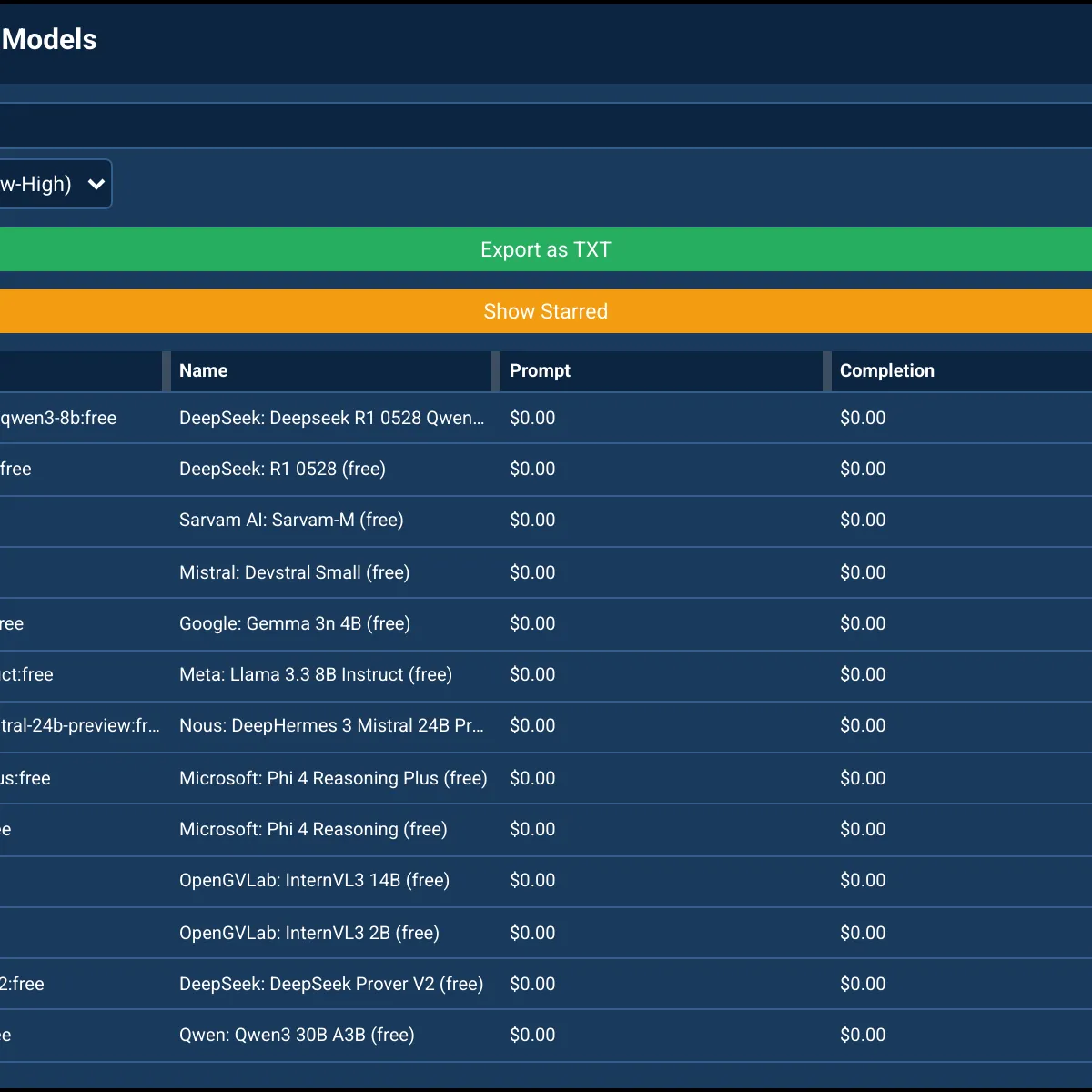Click Completion price for Qwen3 30B A3B

click(x=863, y=1035)
